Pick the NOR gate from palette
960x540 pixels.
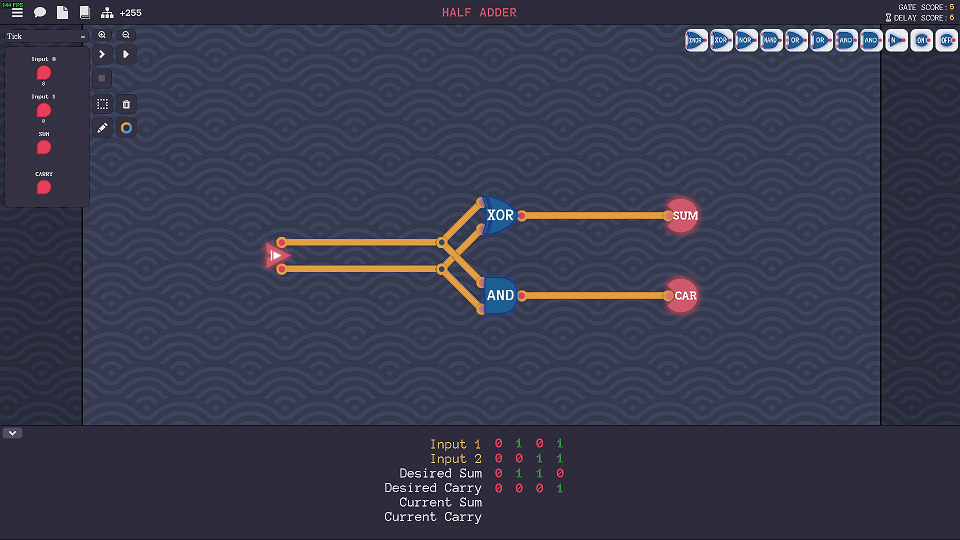pyautogui.click(x=746, y=41)
